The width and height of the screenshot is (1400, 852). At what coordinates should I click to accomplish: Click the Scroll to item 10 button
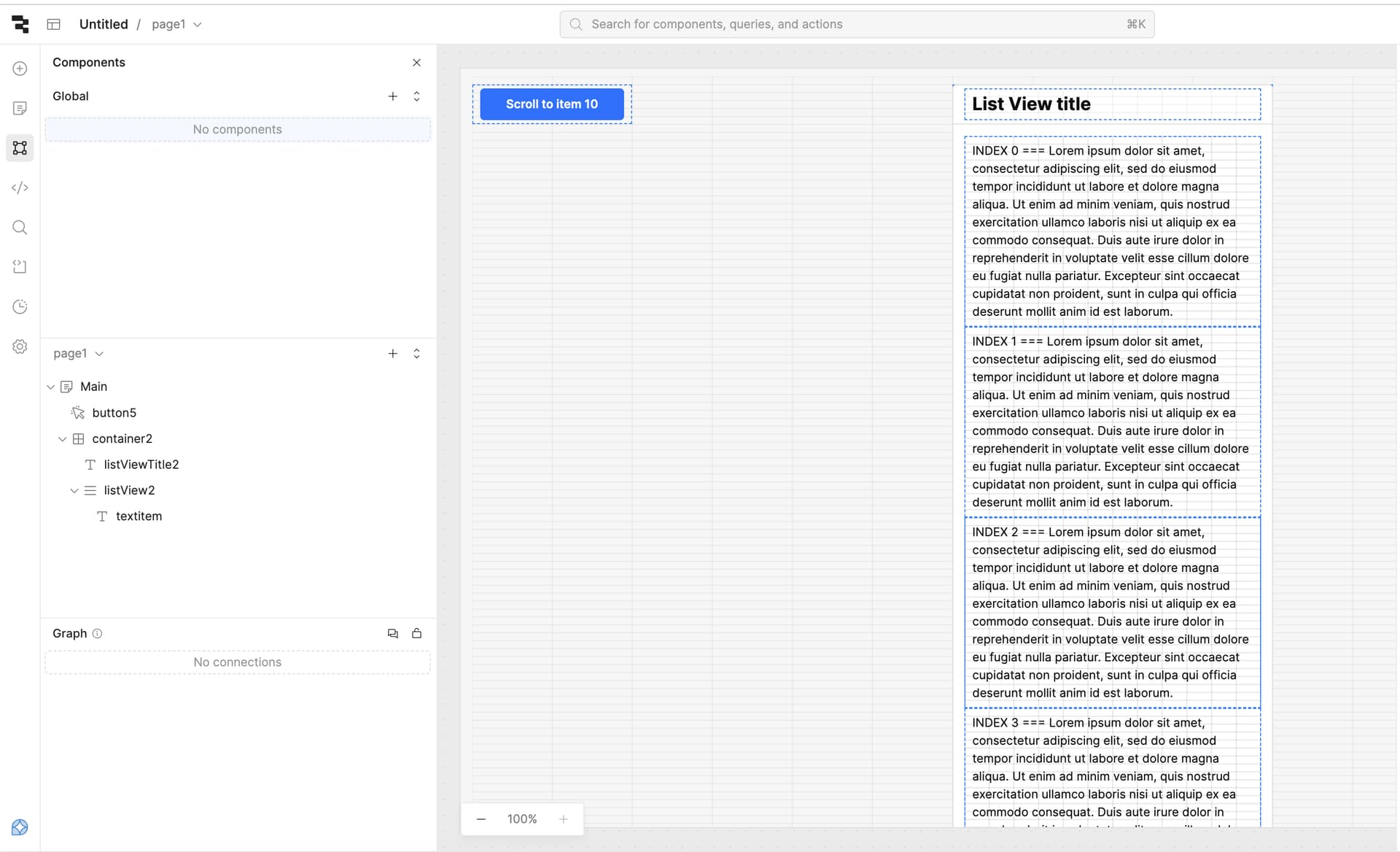551,104
